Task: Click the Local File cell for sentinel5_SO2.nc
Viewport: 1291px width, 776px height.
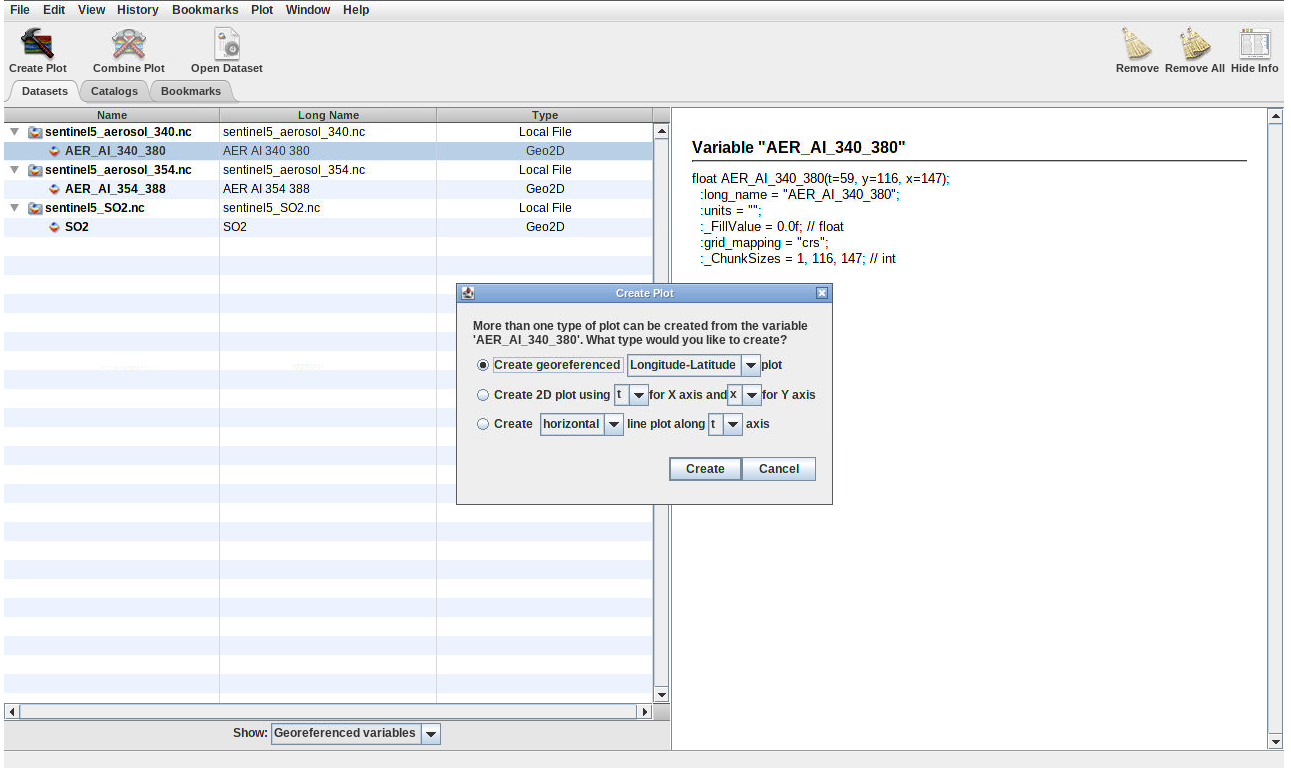Action: click(x=545, y=208)
